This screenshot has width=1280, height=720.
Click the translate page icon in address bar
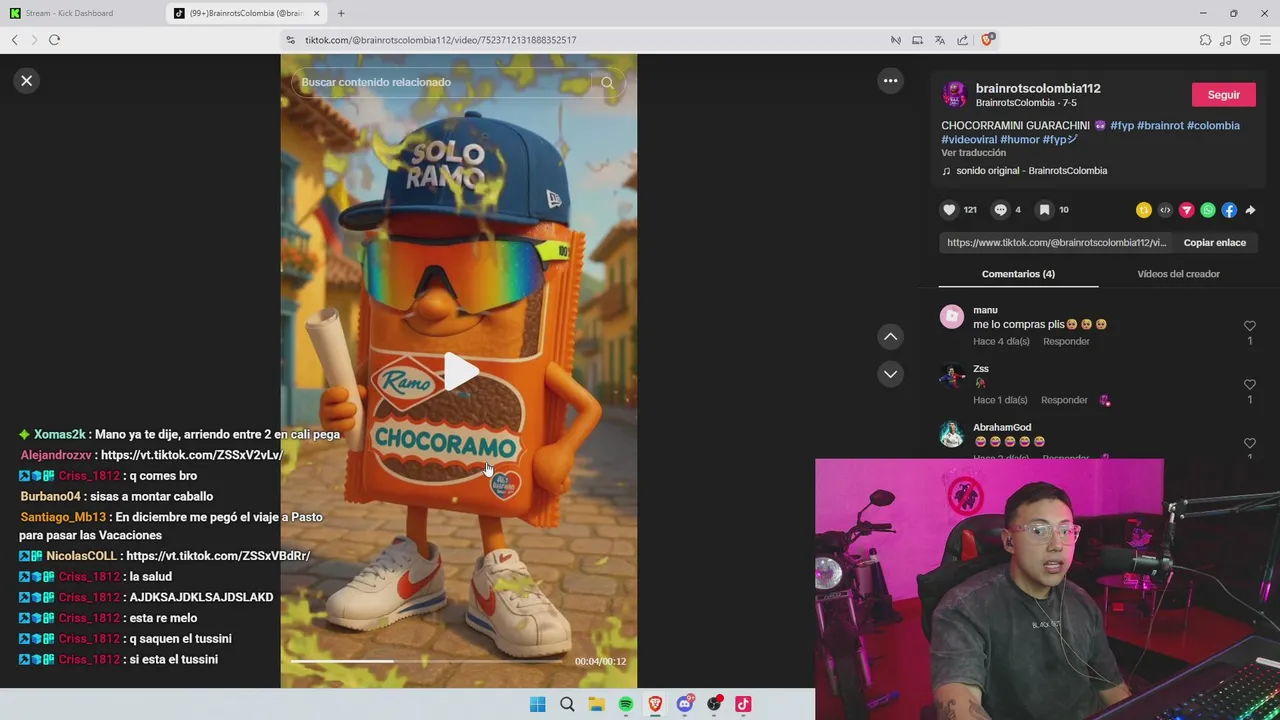[940, 40]
